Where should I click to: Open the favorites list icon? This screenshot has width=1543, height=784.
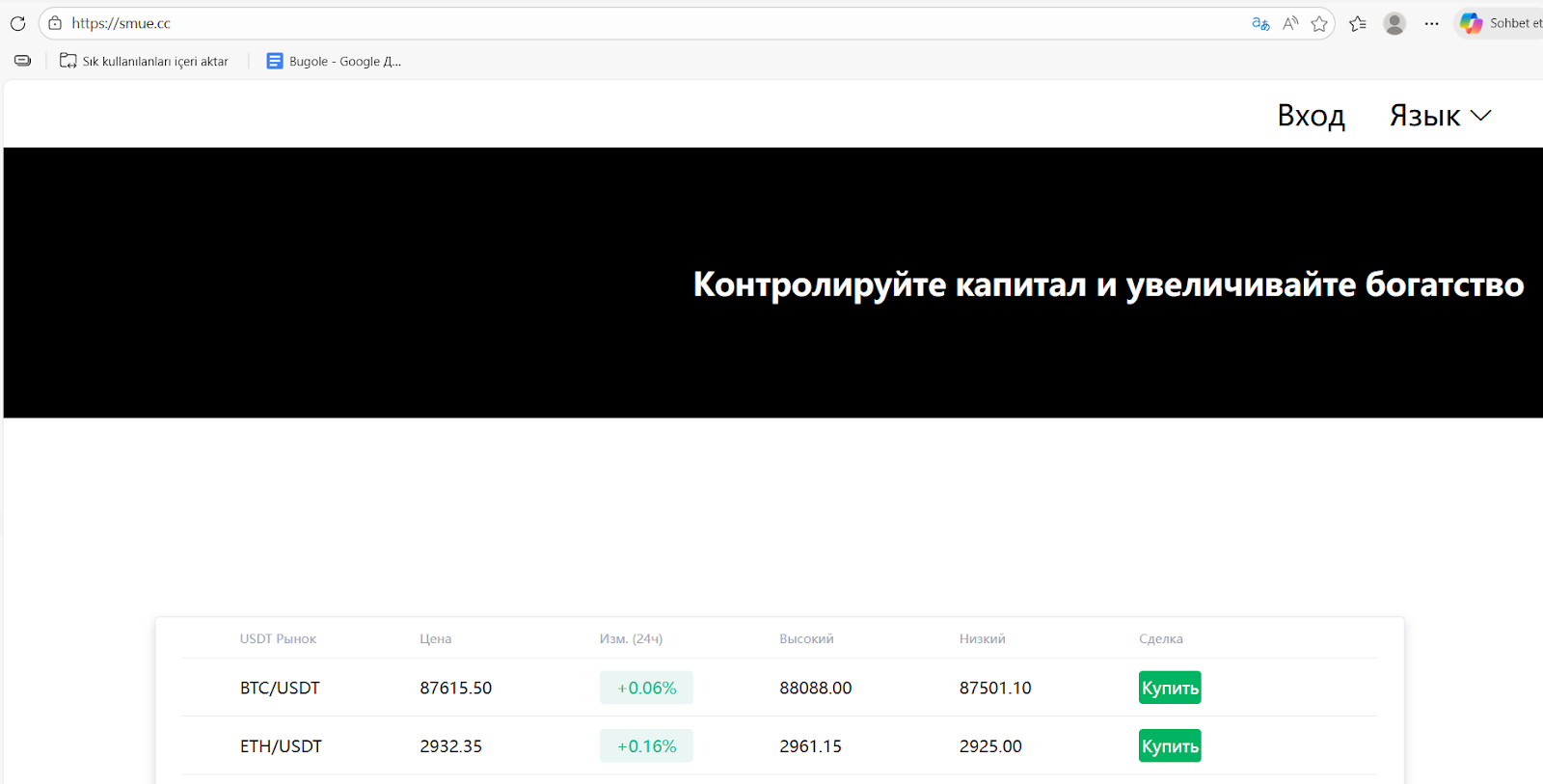click(1358, 24)
